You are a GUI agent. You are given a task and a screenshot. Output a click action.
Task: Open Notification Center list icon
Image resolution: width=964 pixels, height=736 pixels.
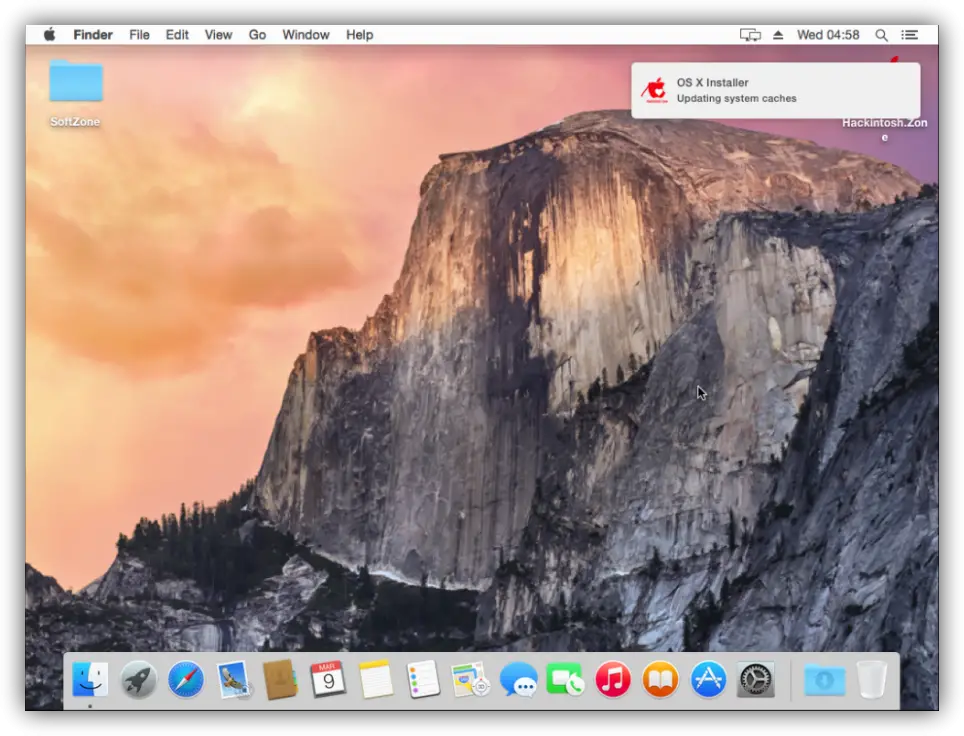[x=910, y=35]
